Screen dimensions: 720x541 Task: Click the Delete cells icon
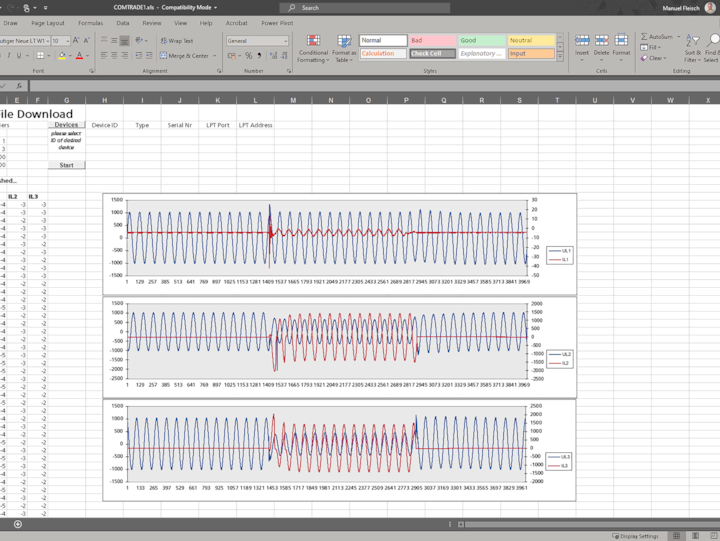coord(602,42)
